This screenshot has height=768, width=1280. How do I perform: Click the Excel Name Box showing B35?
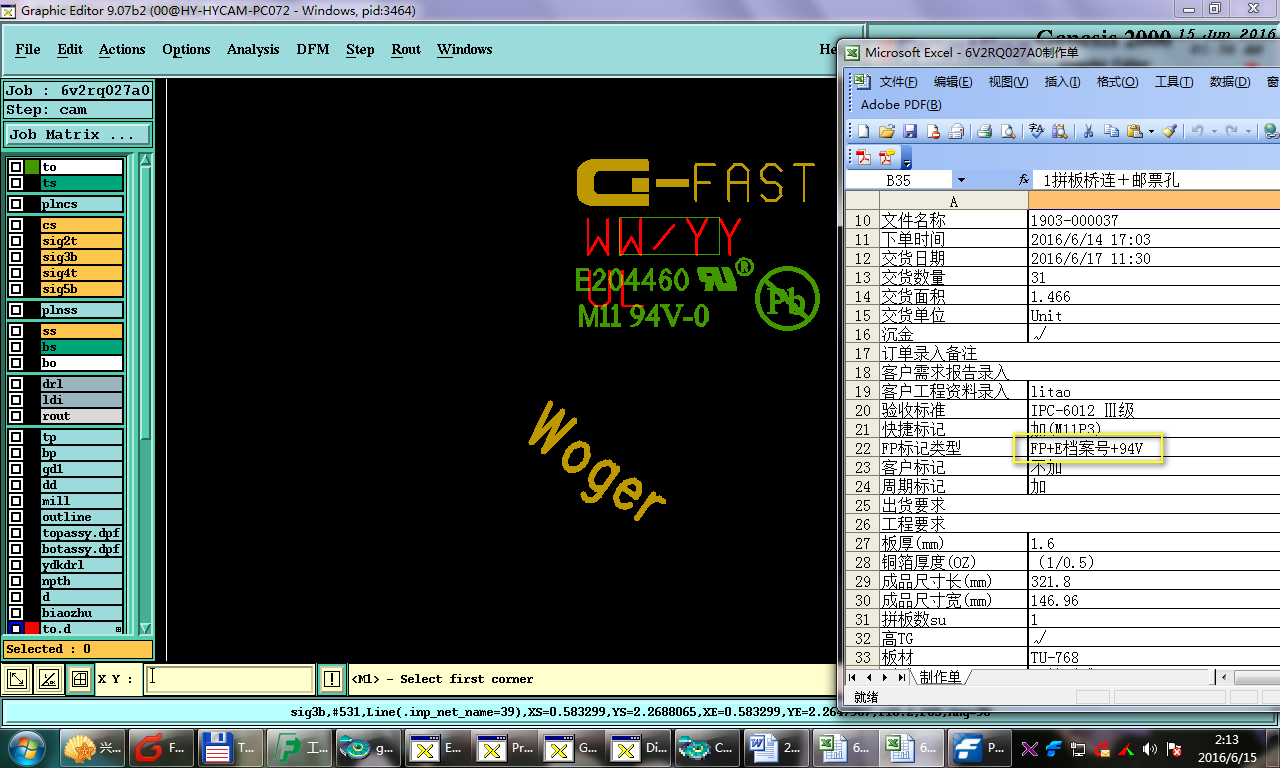pyautogui.click(x=898, y=181)
